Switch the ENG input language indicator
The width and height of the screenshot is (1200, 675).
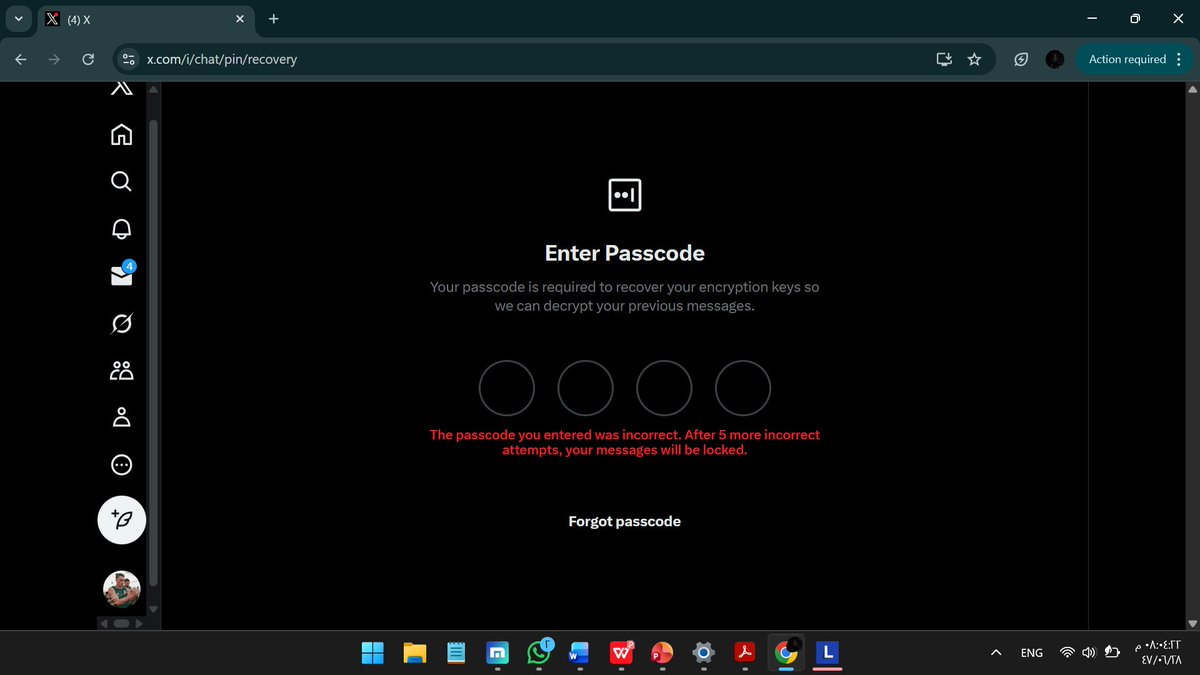click(x=1032, y=653)
